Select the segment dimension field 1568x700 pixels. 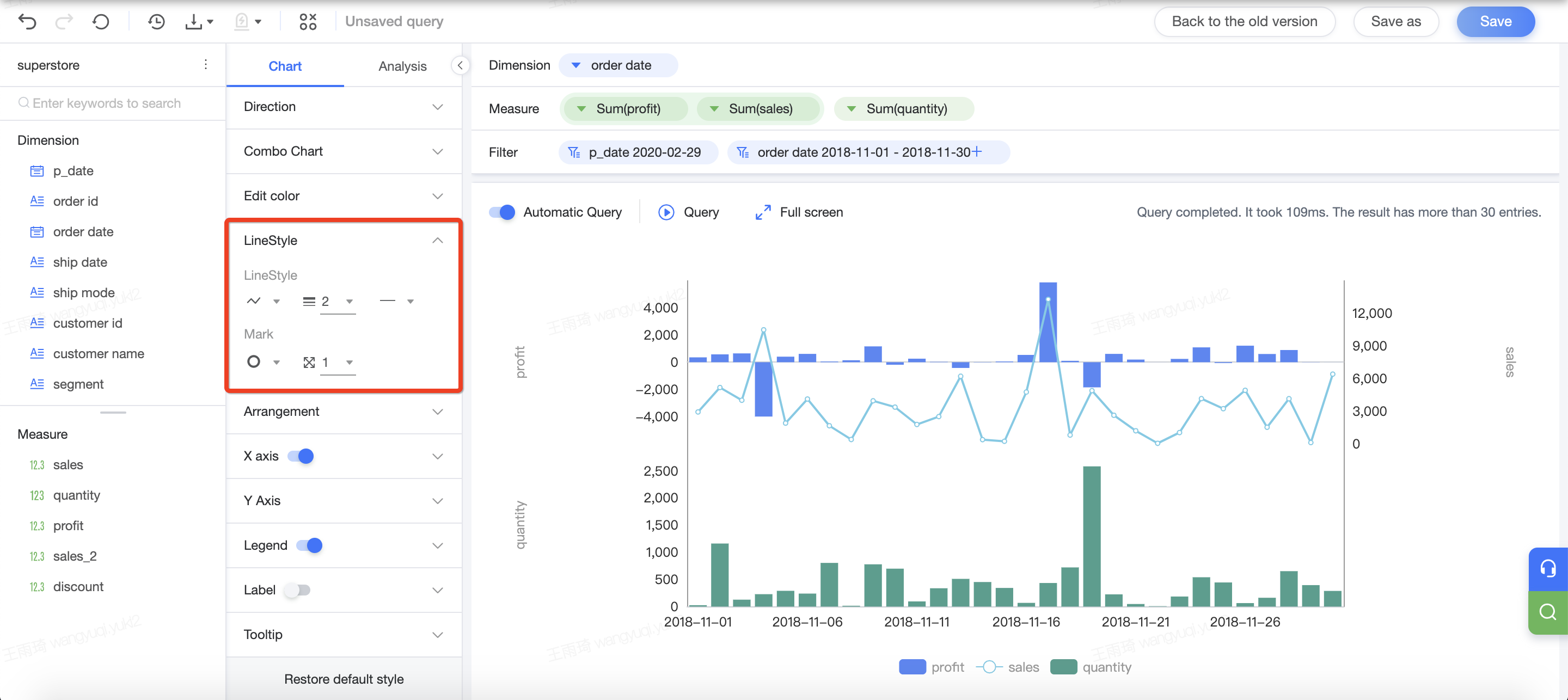(x=66, y=384)
